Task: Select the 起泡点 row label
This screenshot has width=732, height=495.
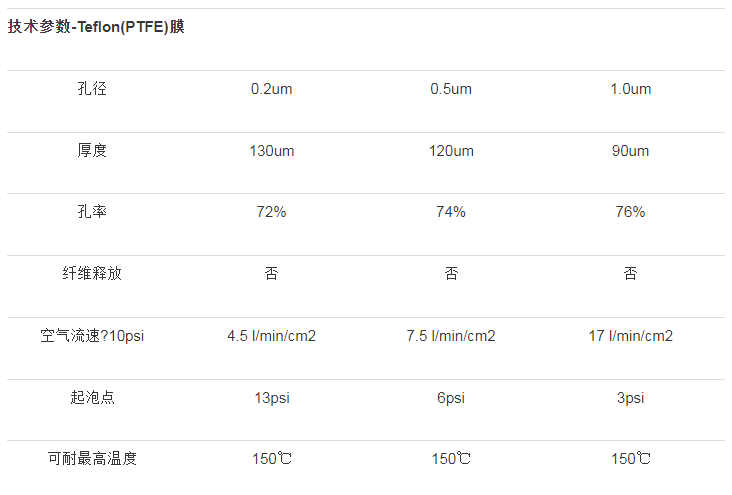Action: pos(92,397)
